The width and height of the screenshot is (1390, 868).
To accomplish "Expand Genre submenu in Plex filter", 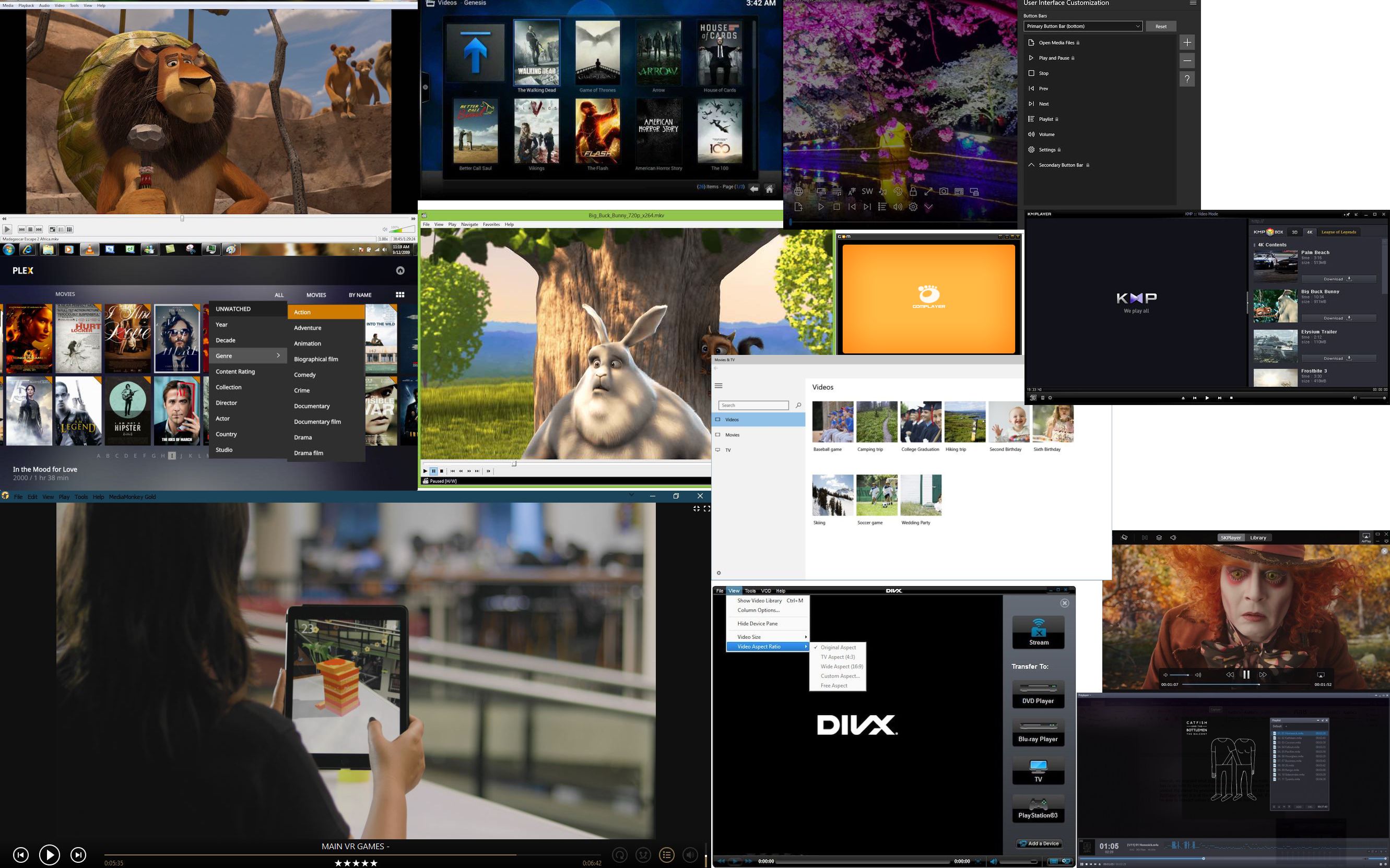I will click(x=248, y=356).
